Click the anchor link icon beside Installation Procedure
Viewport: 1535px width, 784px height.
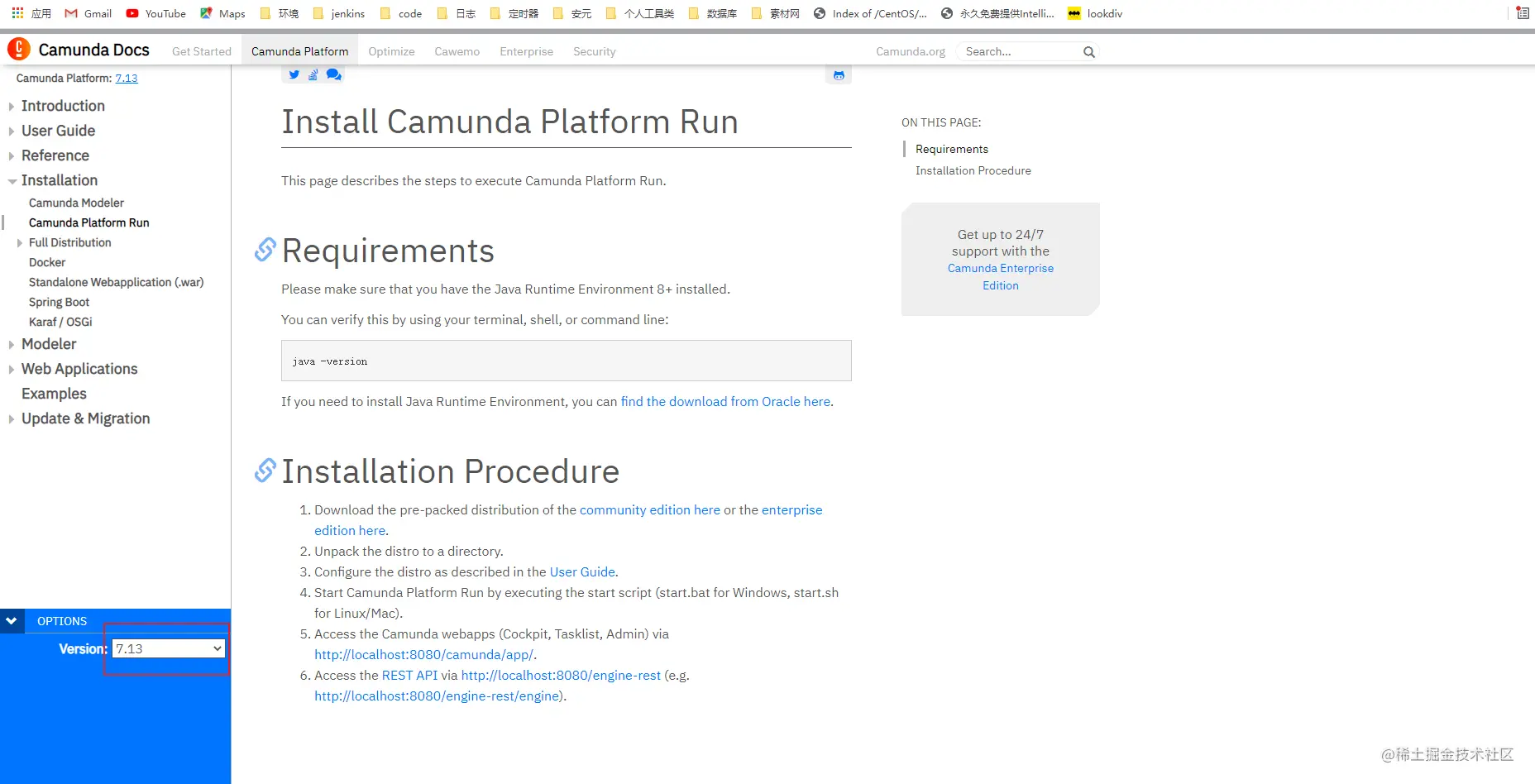coord(265,471)
